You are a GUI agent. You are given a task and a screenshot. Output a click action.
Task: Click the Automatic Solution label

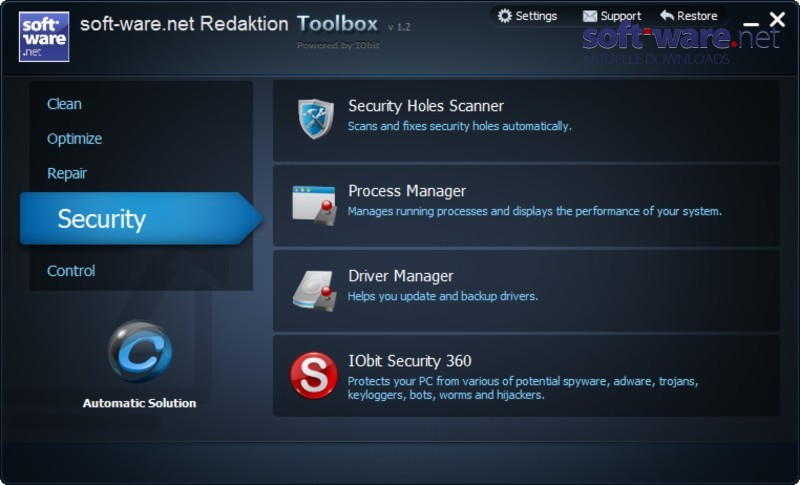(x=139, y=403)
